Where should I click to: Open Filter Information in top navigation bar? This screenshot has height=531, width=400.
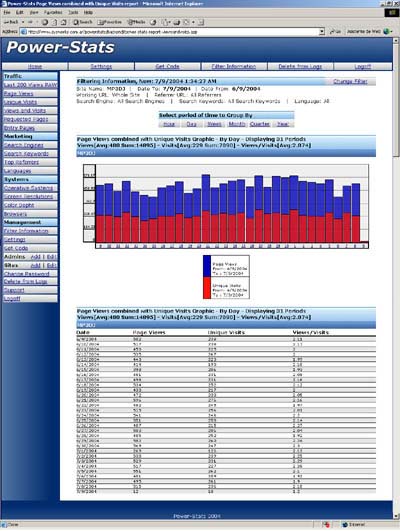[x=234, y=66]
